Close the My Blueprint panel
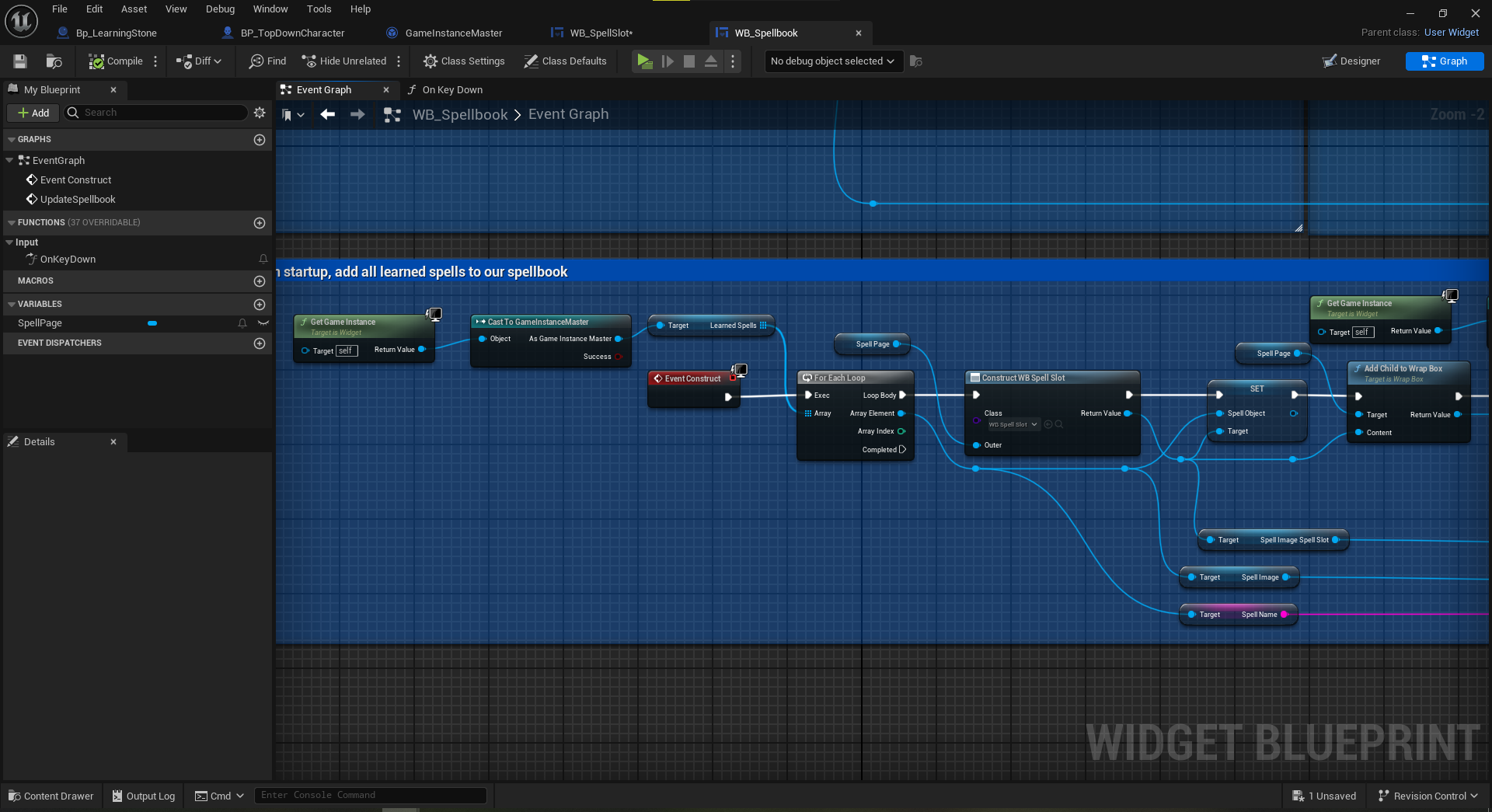 tap(113, 90)
